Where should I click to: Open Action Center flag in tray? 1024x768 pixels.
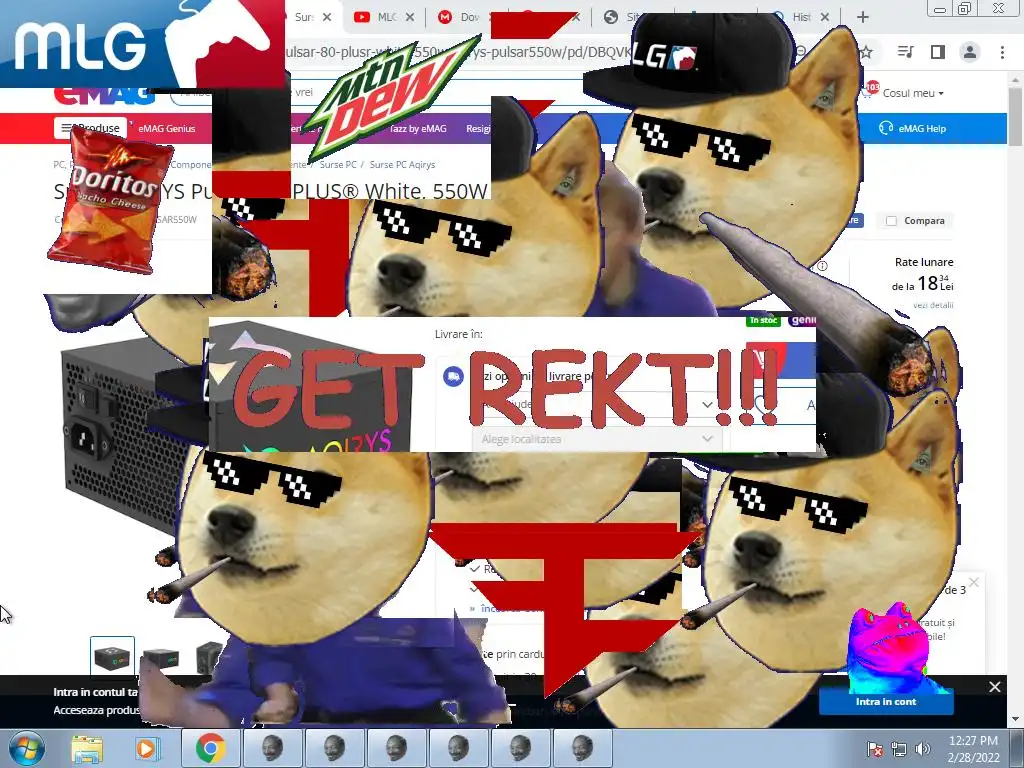(874, 749)
